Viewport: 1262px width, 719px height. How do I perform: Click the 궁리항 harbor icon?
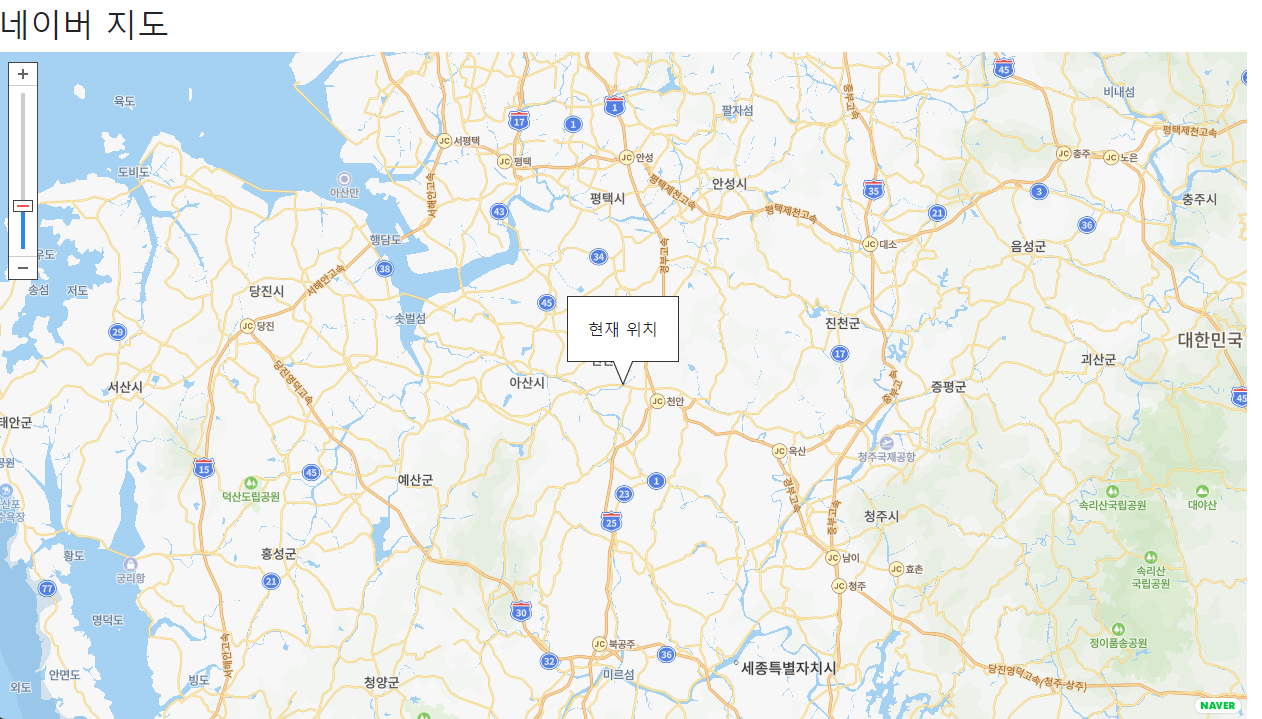[x=130, y=565]
